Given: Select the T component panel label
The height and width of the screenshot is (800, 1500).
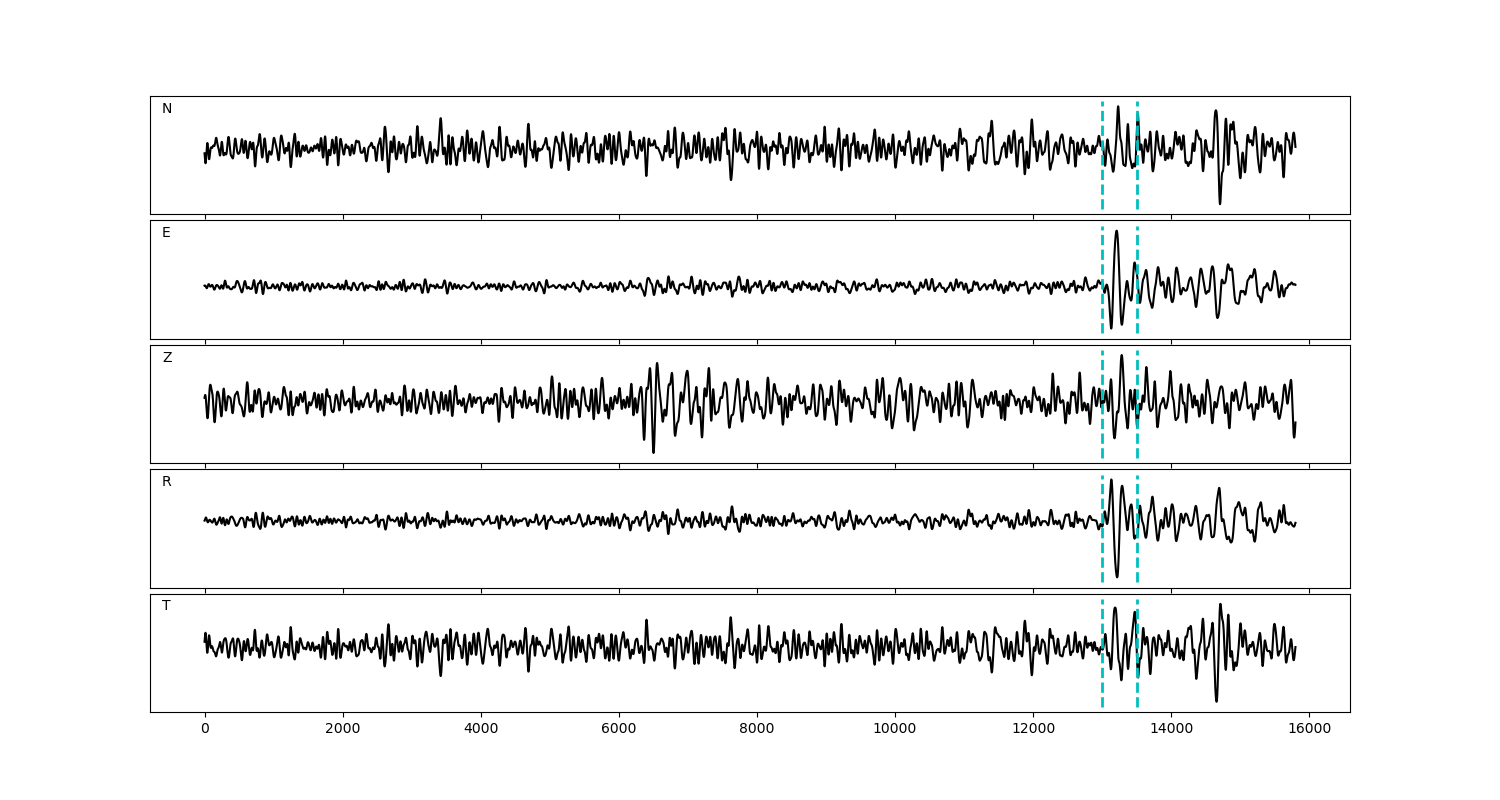Looking at the screenshot, I should coord(166,606).
